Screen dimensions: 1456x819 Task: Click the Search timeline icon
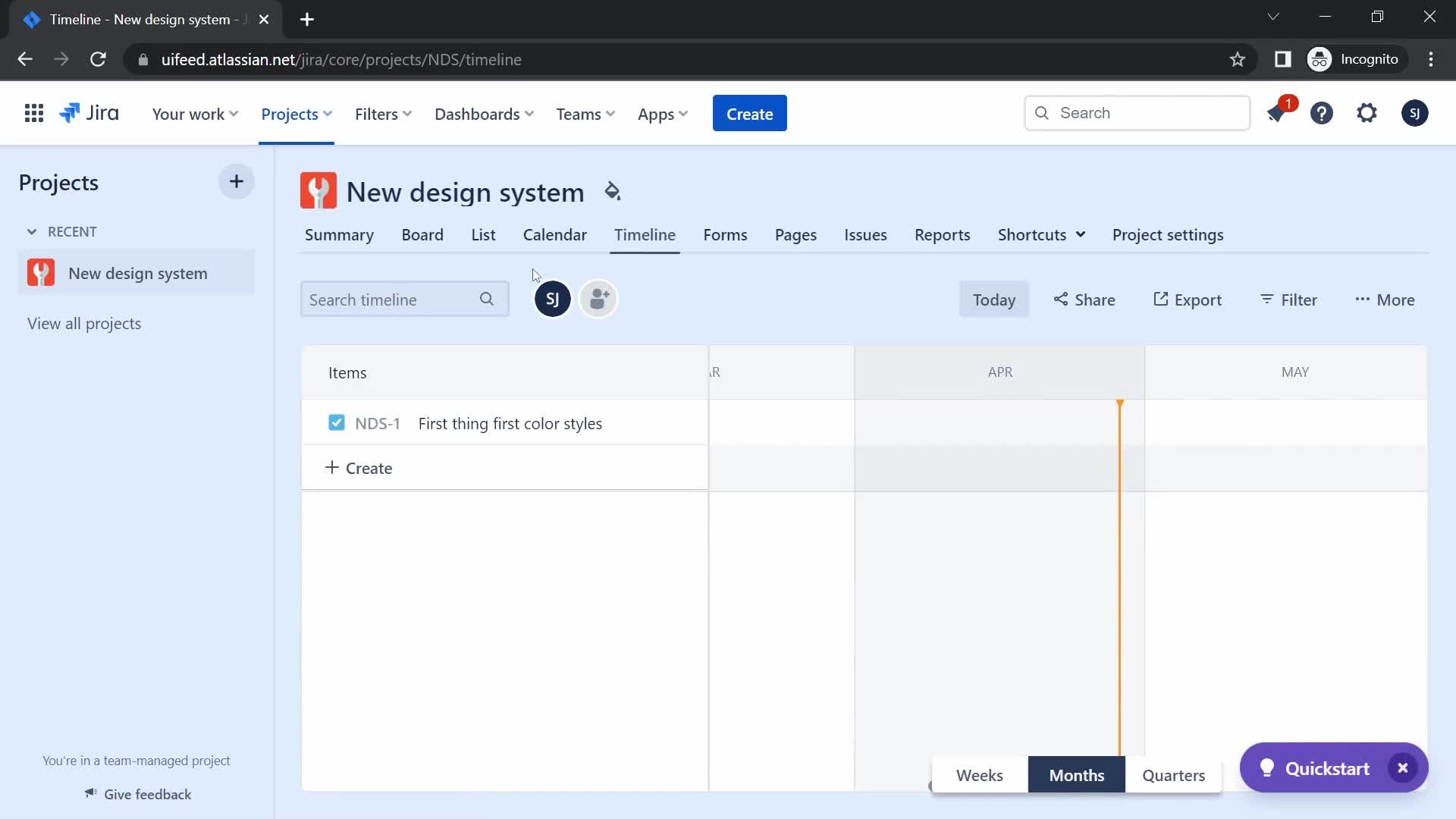[486, 299]
